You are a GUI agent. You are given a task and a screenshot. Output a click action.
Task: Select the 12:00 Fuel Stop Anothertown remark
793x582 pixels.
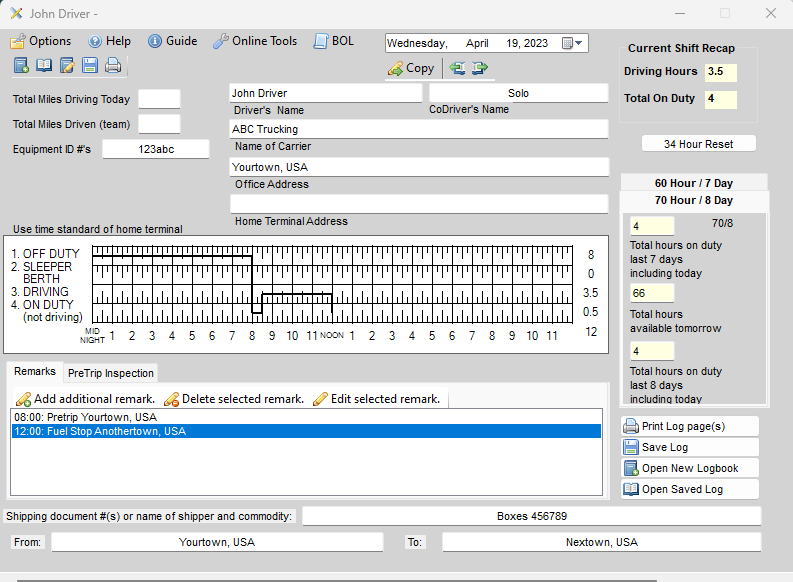pos(306,431)
